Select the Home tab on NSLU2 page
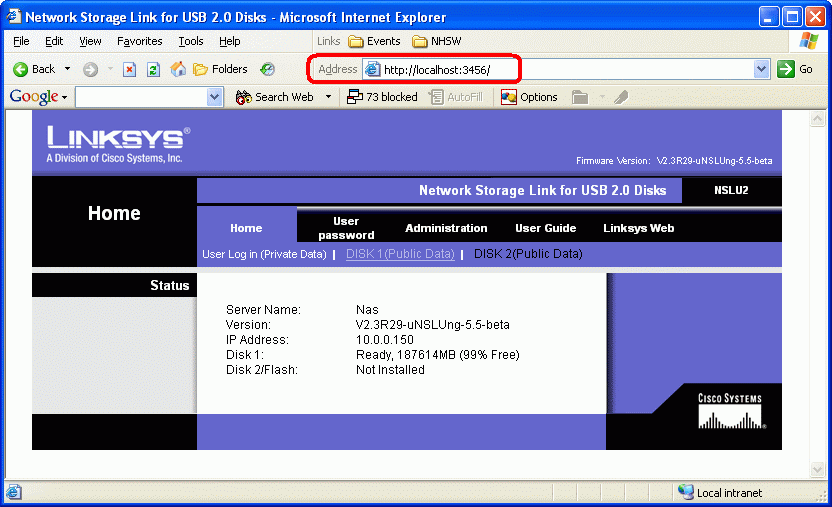Image resolution: width=832 pixels, height=507 pixels. (246, 228)
